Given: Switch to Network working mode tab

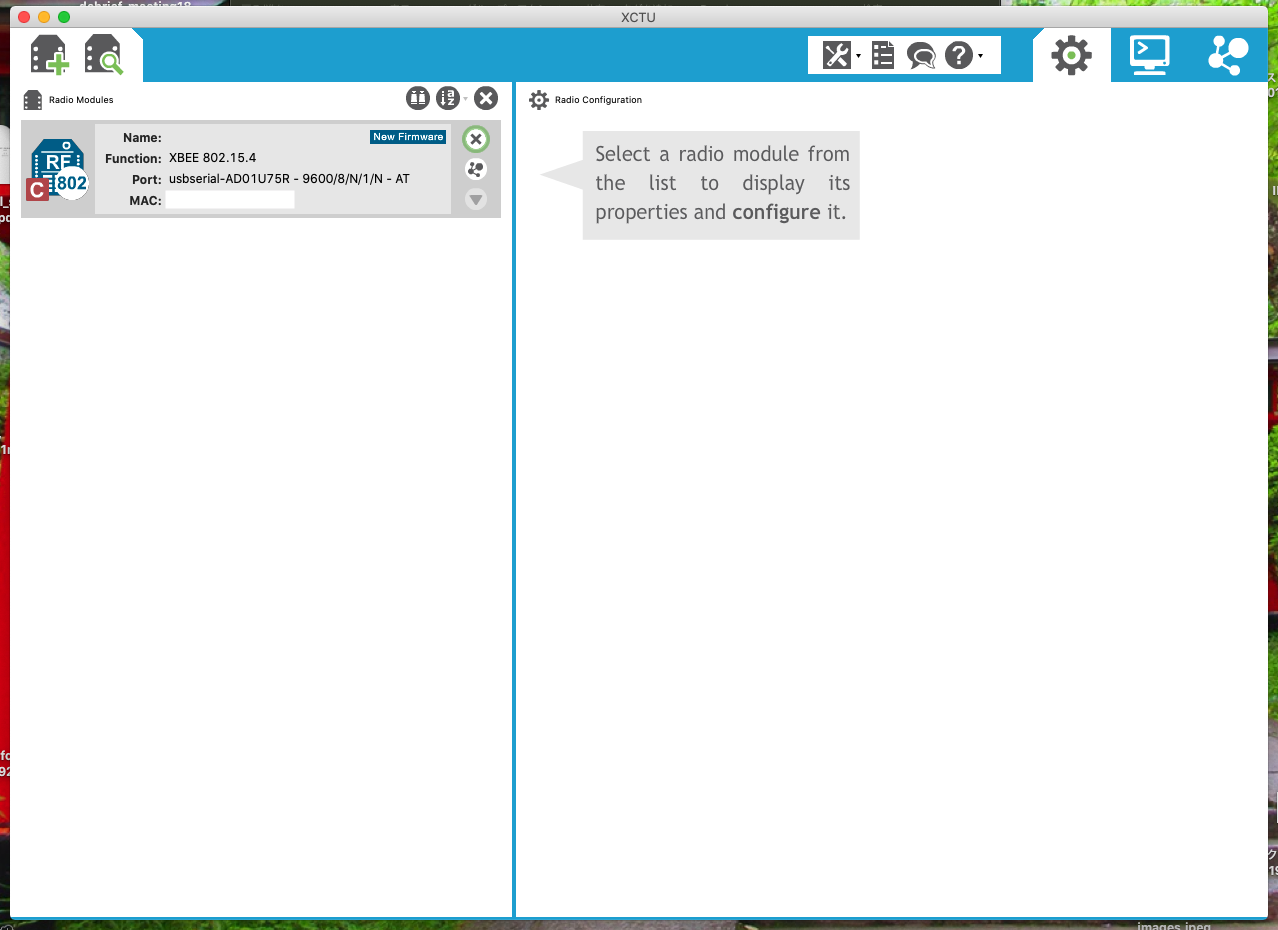Looking at the screenshot, I should pyautogui.click(x=1228, y=55).
